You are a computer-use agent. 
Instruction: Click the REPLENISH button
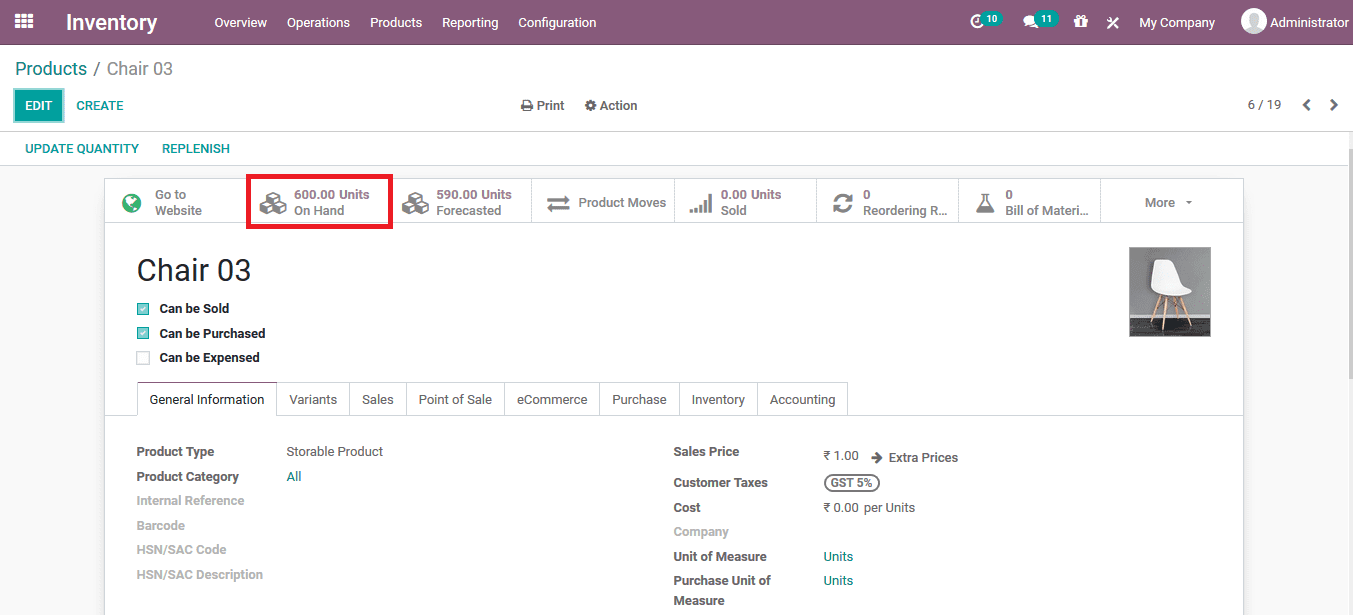[x=195, y=148]
